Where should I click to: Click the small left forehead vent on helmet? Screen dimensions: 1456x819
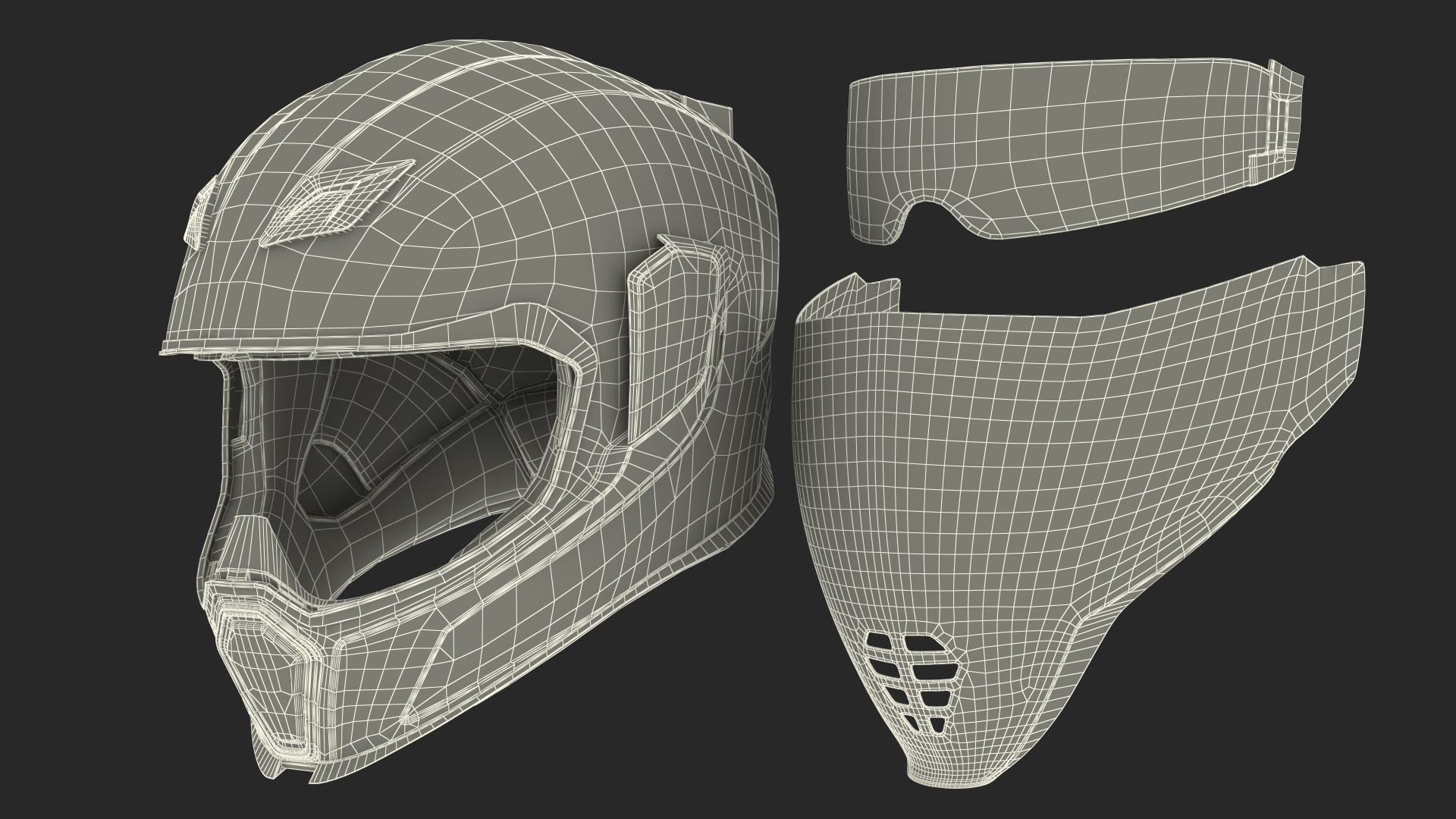[199, 214]
